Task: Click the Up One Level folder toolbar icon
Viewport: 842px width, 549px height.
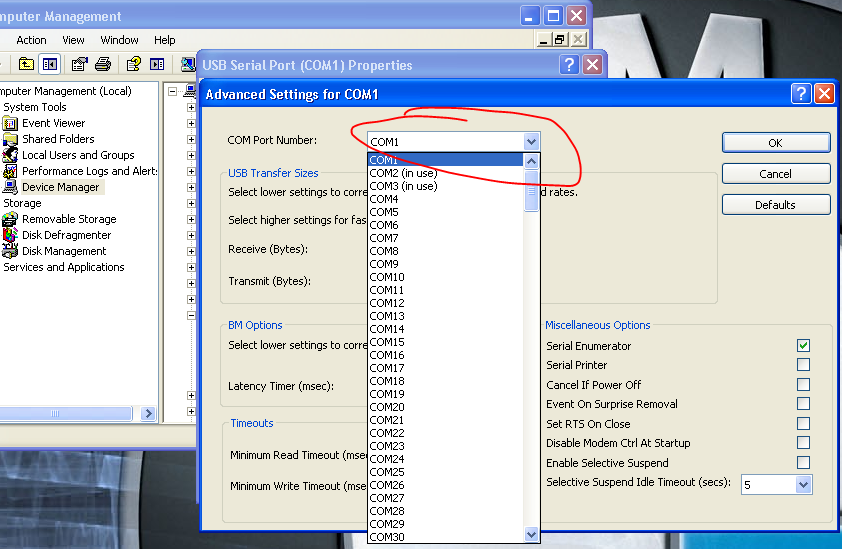Action: (26, 64)
